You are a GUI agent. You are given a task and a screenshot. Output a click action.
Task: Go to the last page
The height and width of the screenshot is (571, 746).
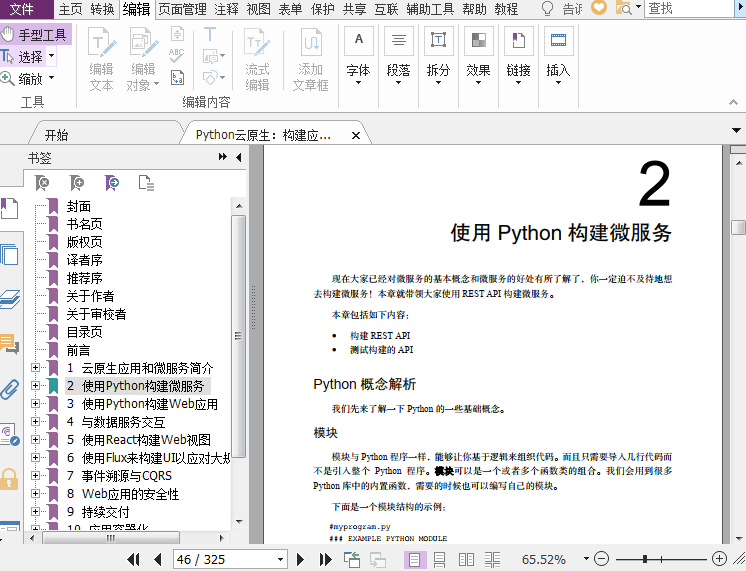tap(325, 559)
